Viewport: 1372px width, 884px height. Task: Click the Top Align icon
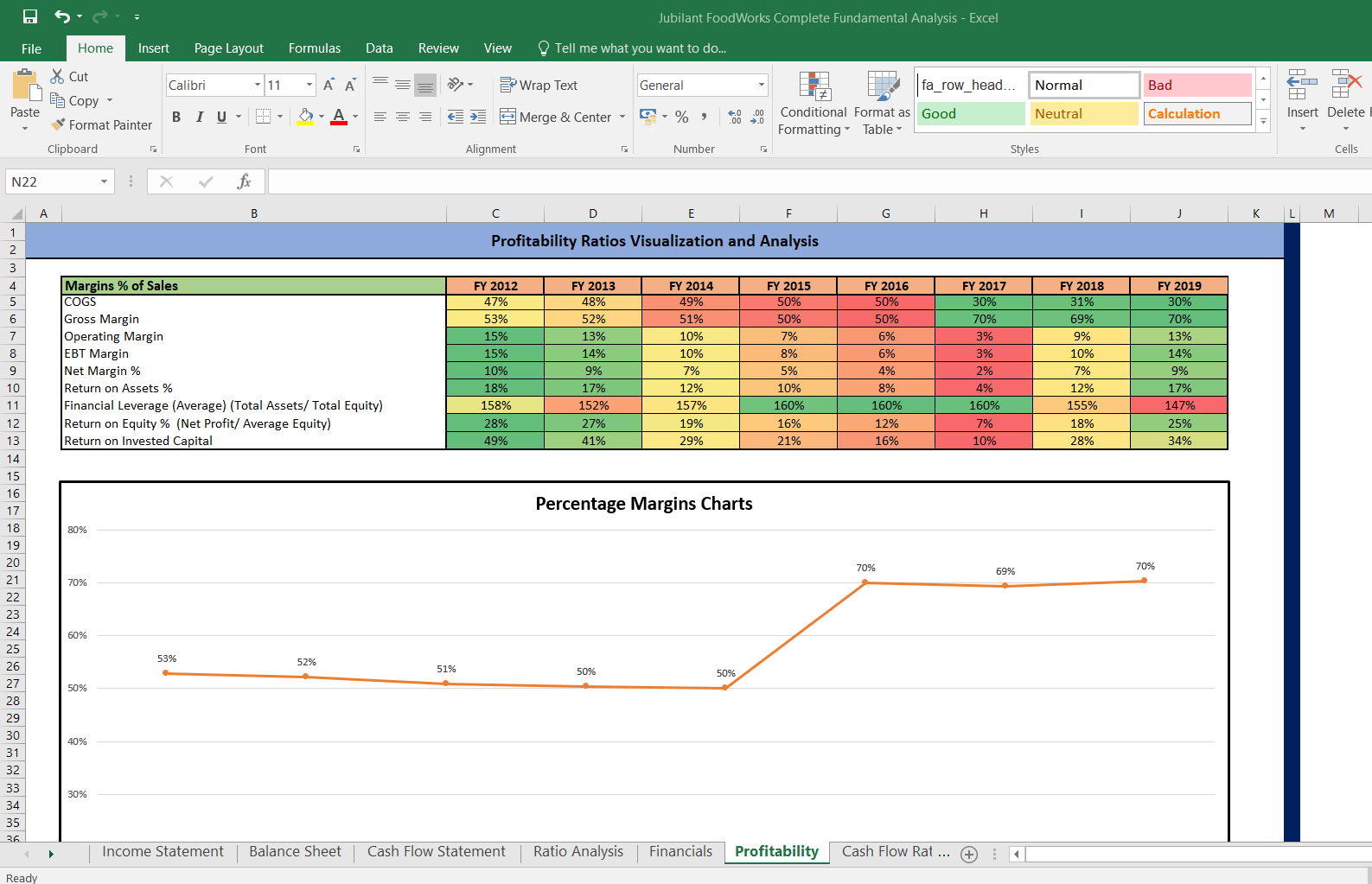(380, 84)
